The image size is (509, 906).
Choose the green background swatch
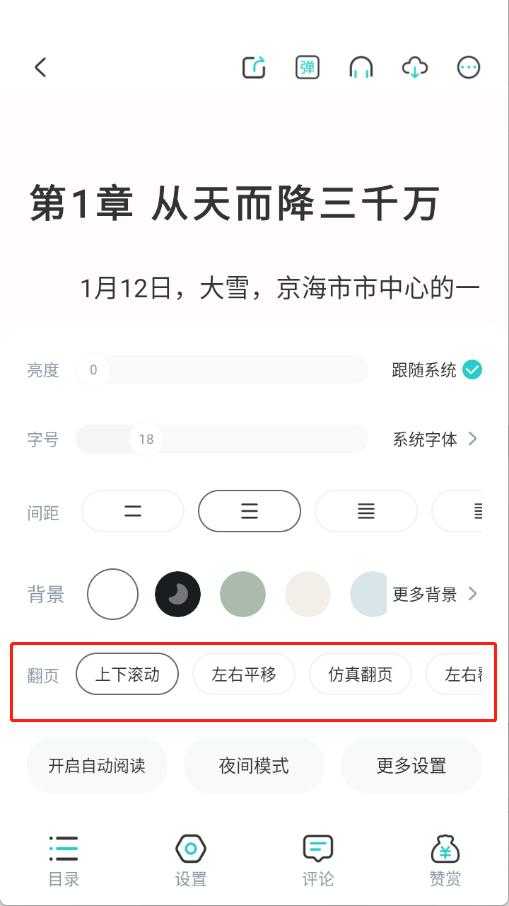243,594
